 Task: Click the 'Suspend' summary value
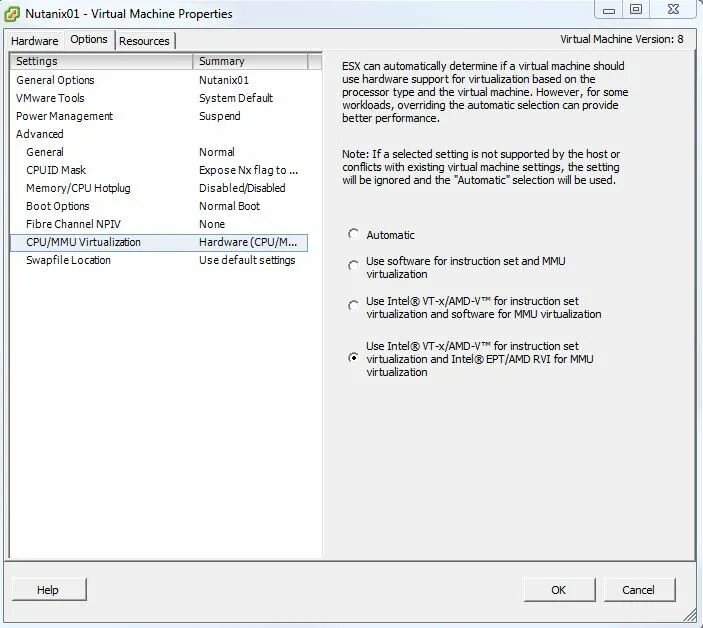(220, 116)
